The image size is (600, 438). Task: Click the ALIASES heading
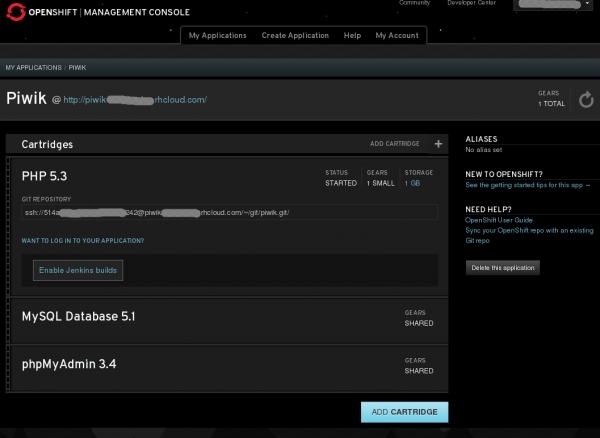click(x=481, y=139)
